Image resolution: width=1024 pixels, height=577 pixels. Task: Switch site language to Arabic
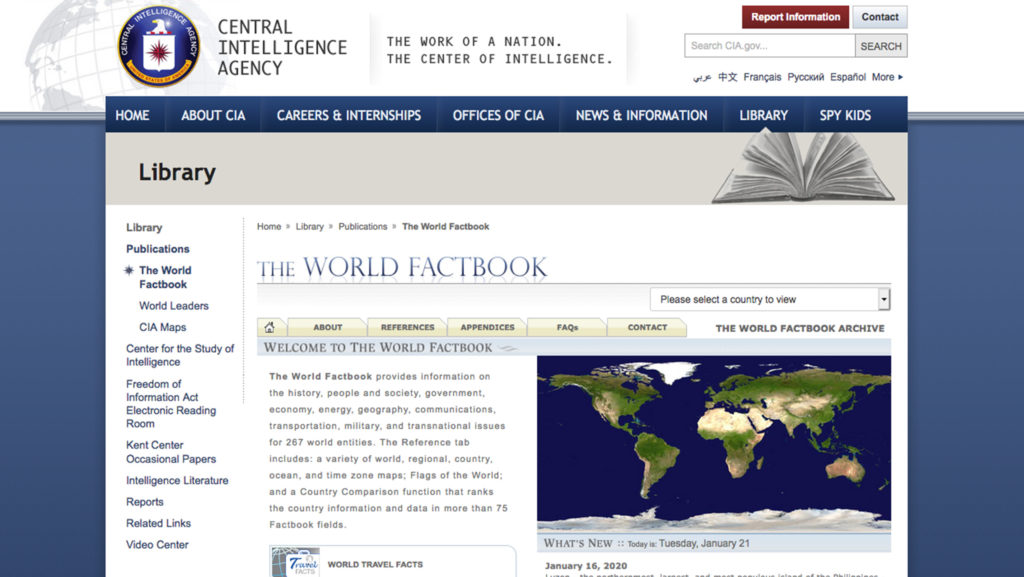[702, 77]
